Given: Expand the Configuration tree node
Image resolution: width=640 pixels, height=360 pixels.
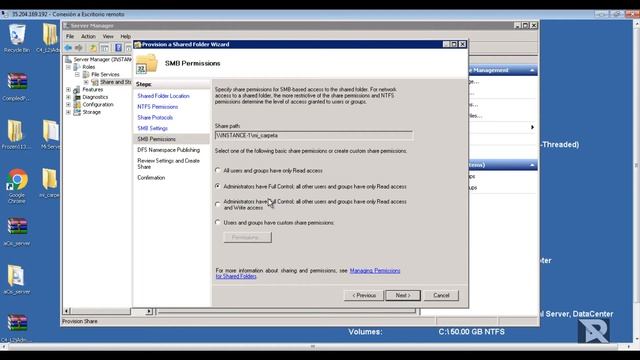Looking at the screenshot, I should tap(69, 104).
